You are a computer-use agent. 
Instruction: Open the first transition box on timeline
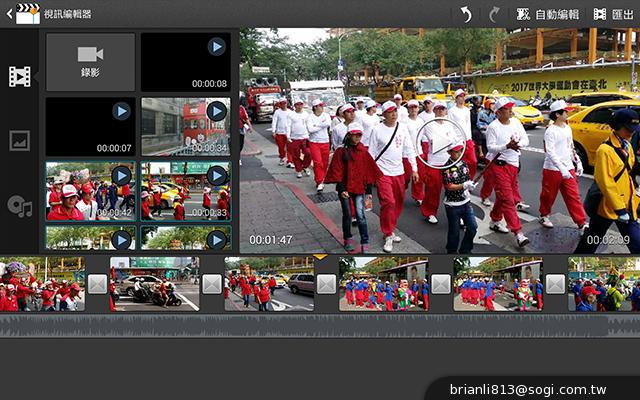[x=97, y=284]
